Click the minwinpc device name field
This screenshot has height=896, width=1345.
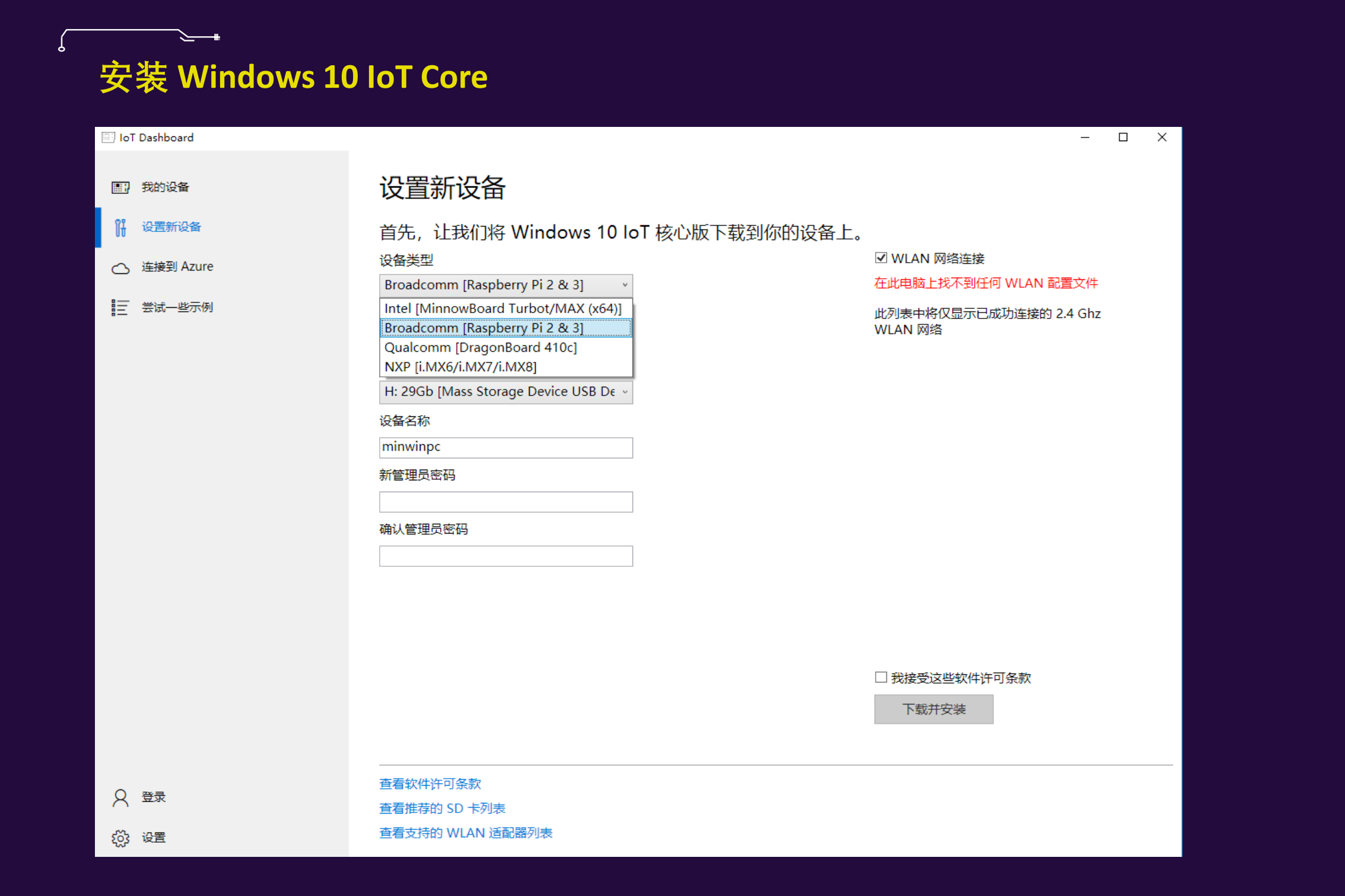505,447
